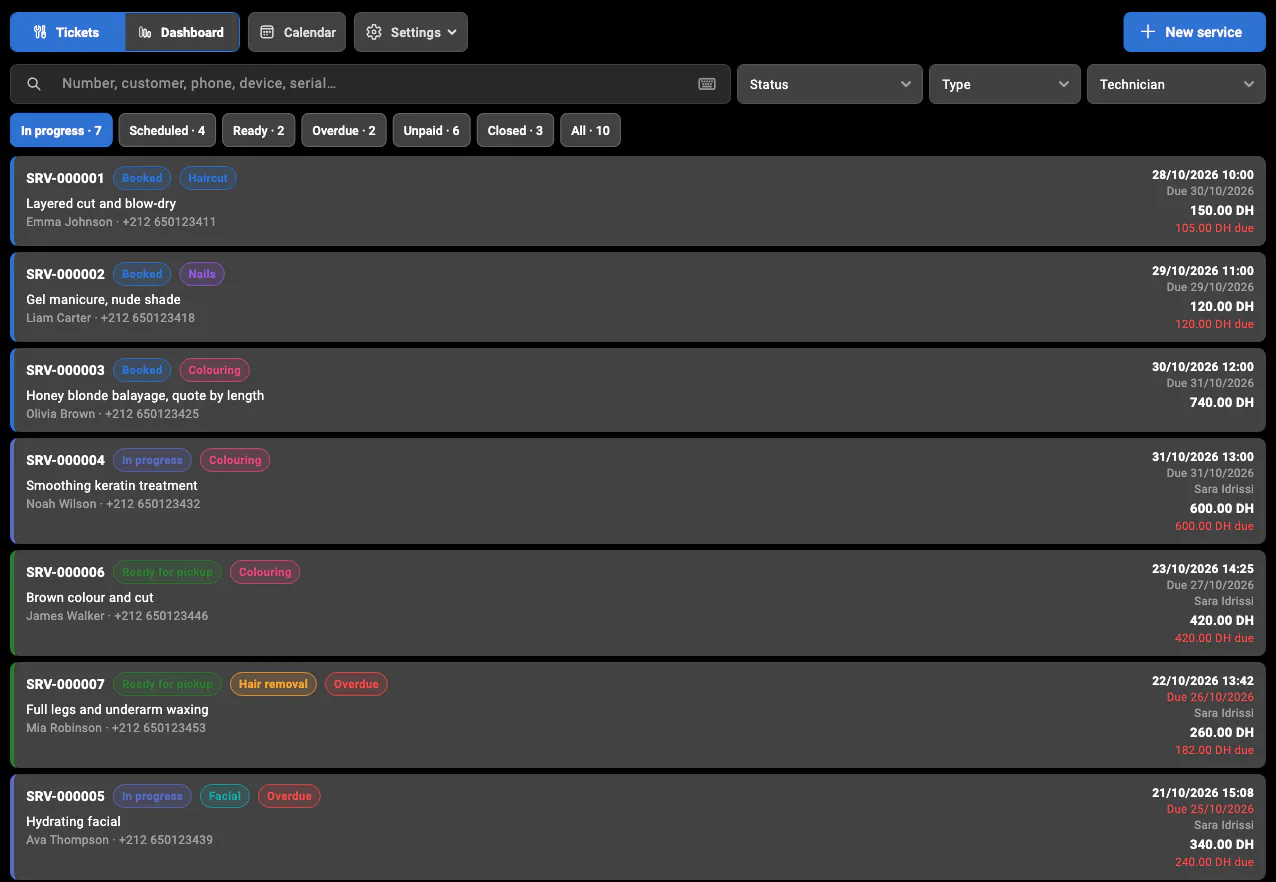Viewport: 1276px width, 882px height.
Task: Create a New service
Action: tap(1195, 32)
